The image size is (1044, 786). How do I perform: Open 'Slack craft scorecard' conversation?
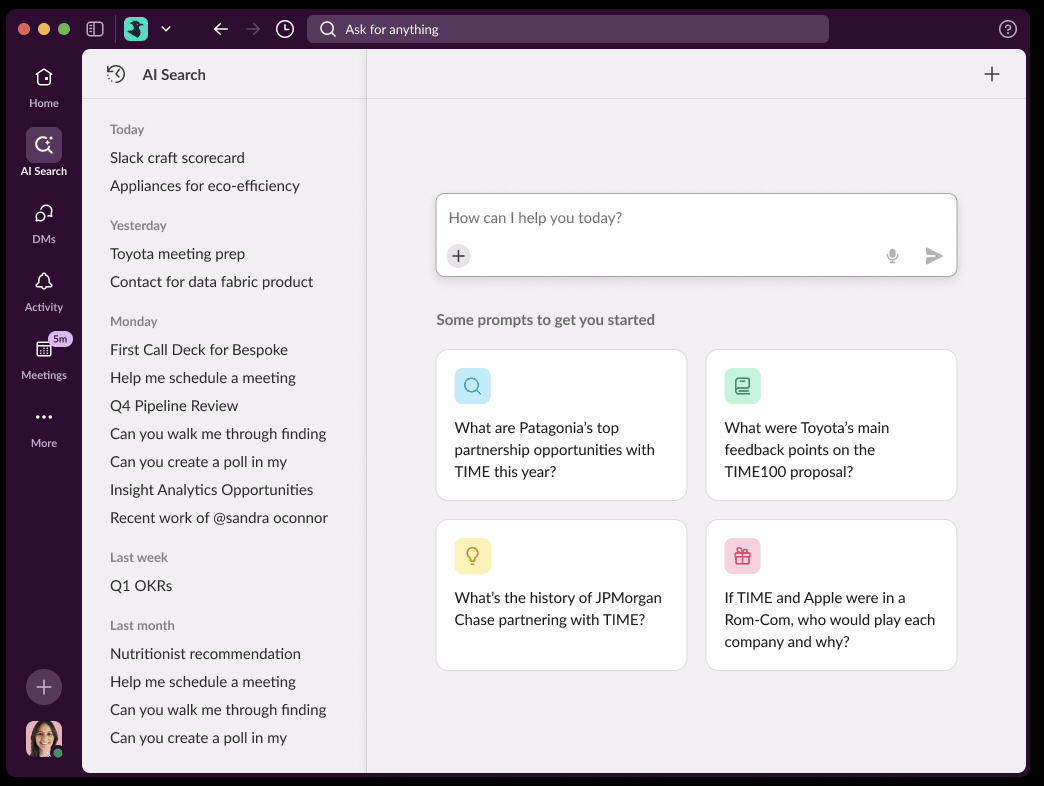point(177,158)
